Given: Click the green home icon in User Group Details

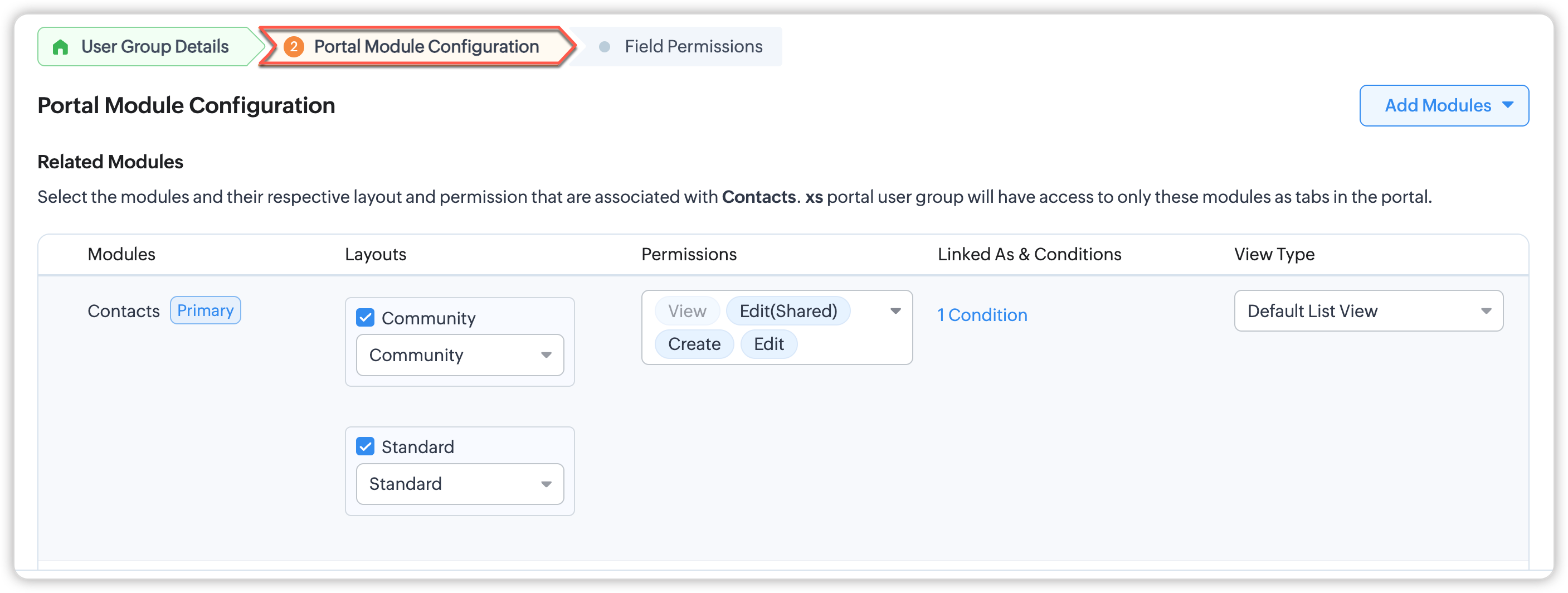Looking at the screenshot, I should [60, 47].
